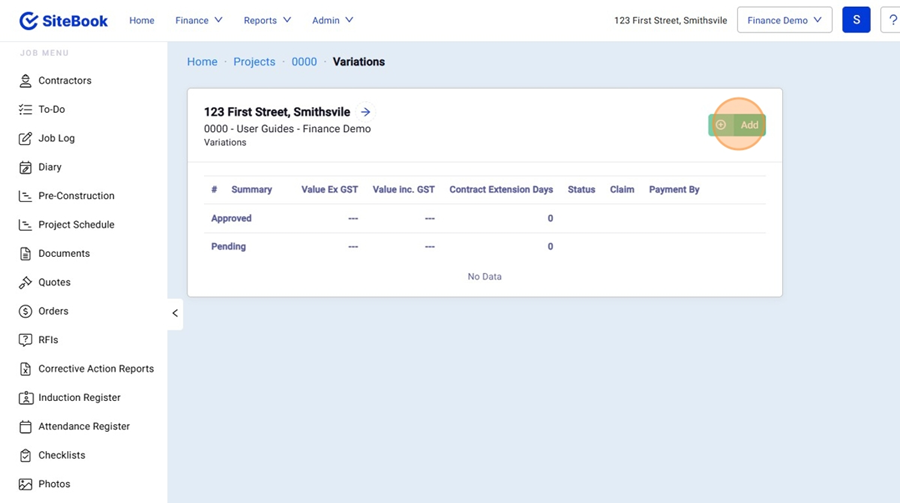The image size is (900, 503).
Task: Expand the Finance dropdown menu
Action: click(x=199, y=20)
